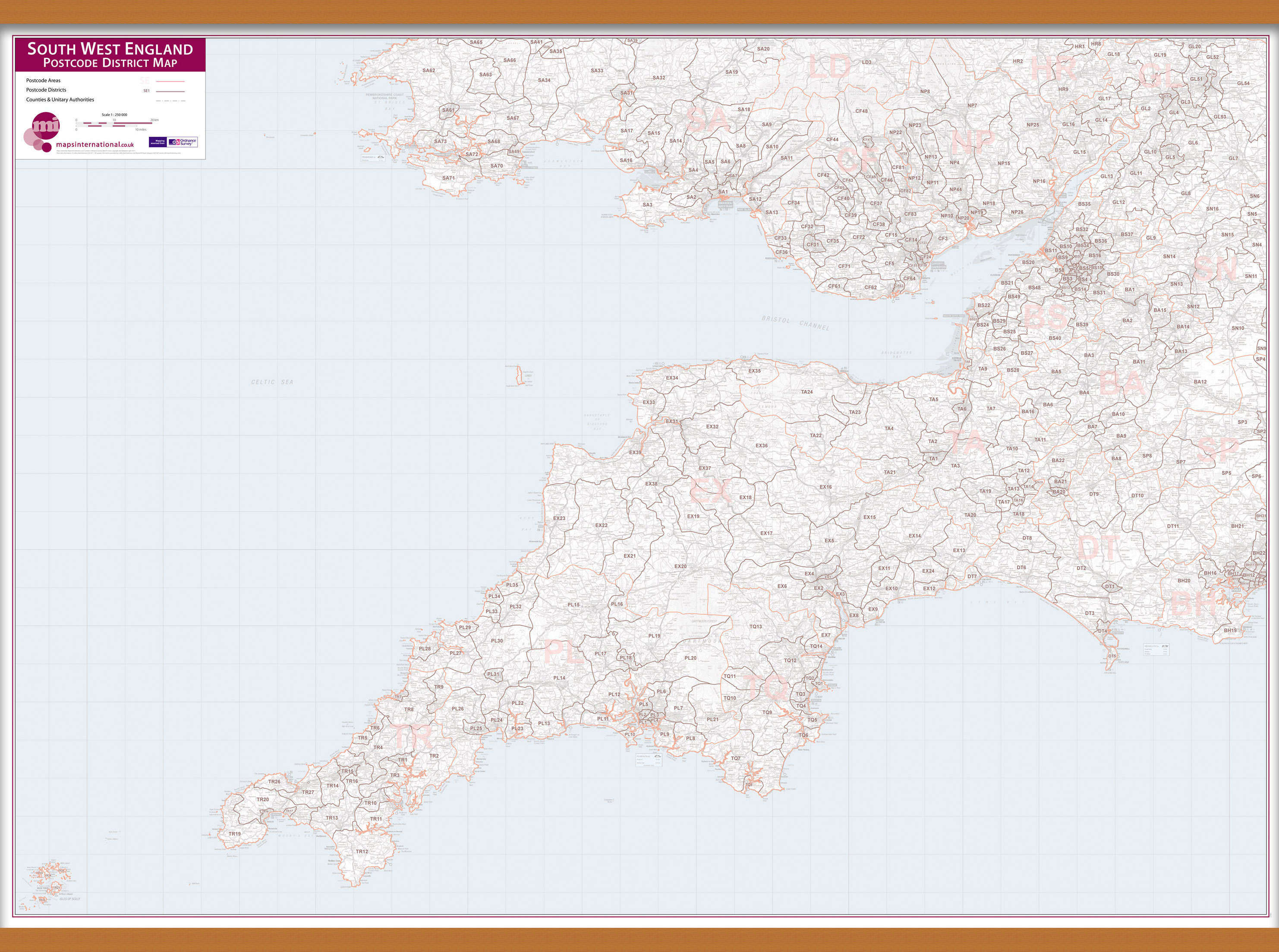Click the TQ7 postcode district label
Screen dimensions: 1279x952
[736, 758]
